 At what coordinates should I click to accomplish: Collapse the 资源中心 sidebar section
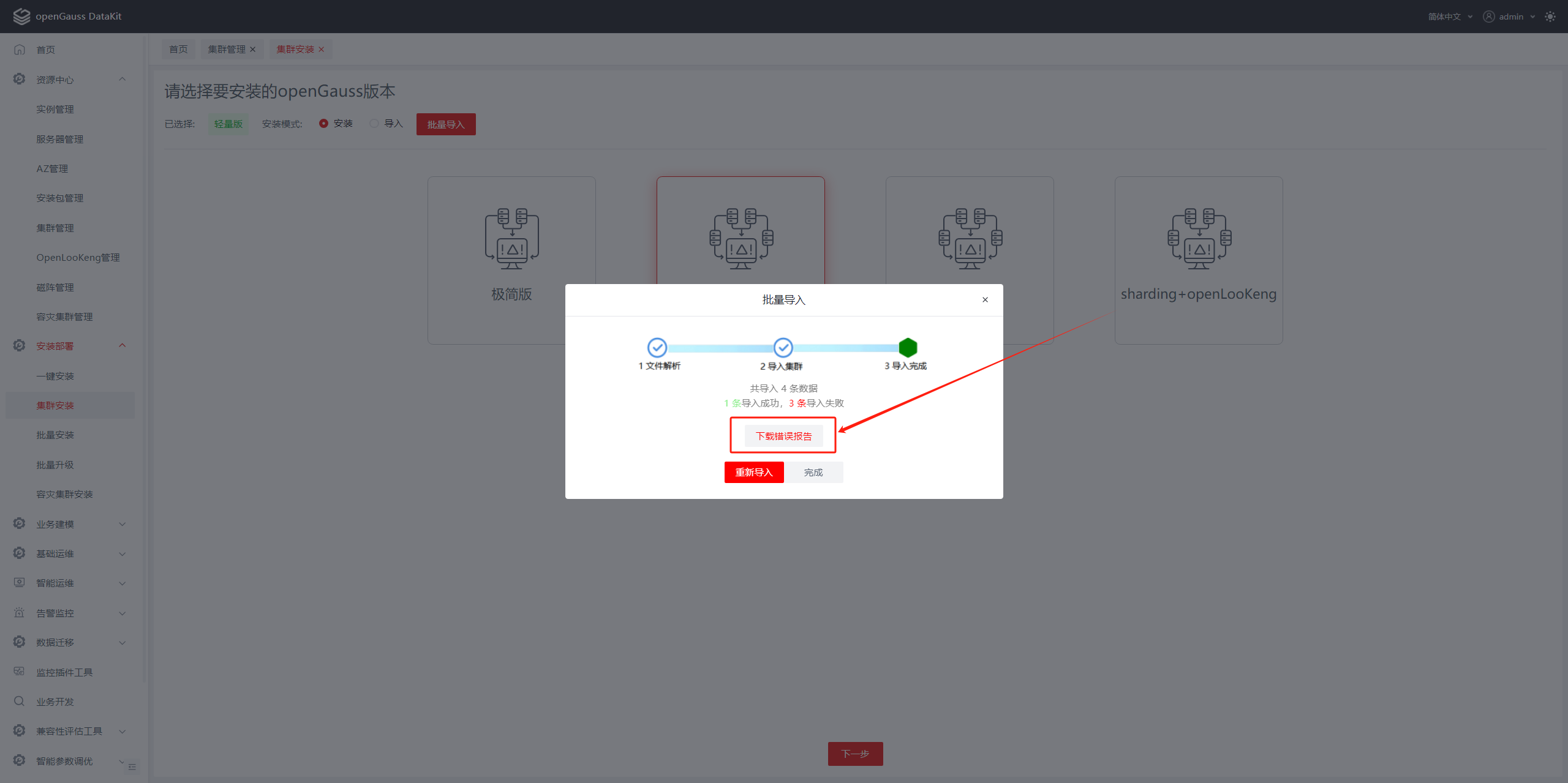click(122, 80)
